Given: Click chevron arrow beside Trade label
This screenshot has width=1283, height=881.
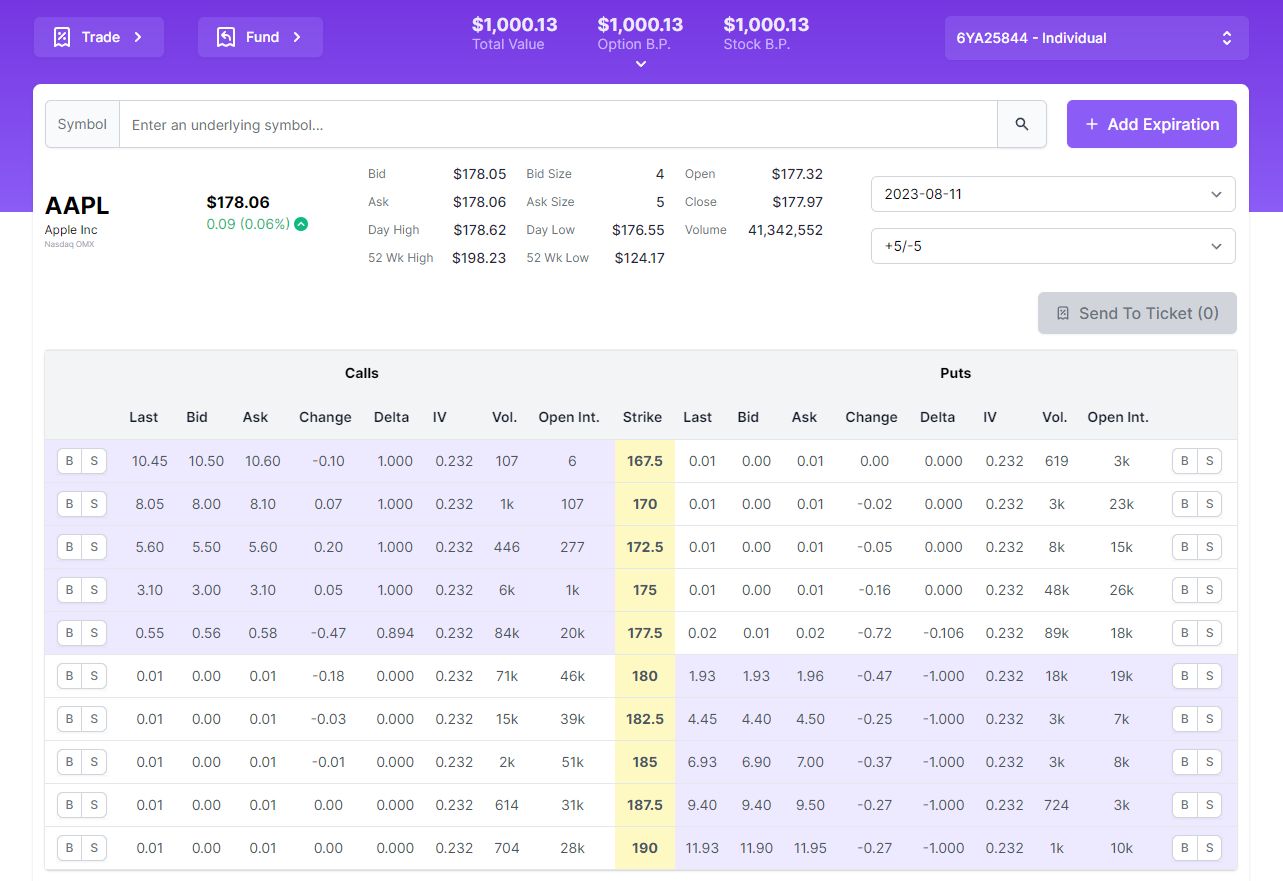Looking at the screenshot, I should [x=138, y=37].
